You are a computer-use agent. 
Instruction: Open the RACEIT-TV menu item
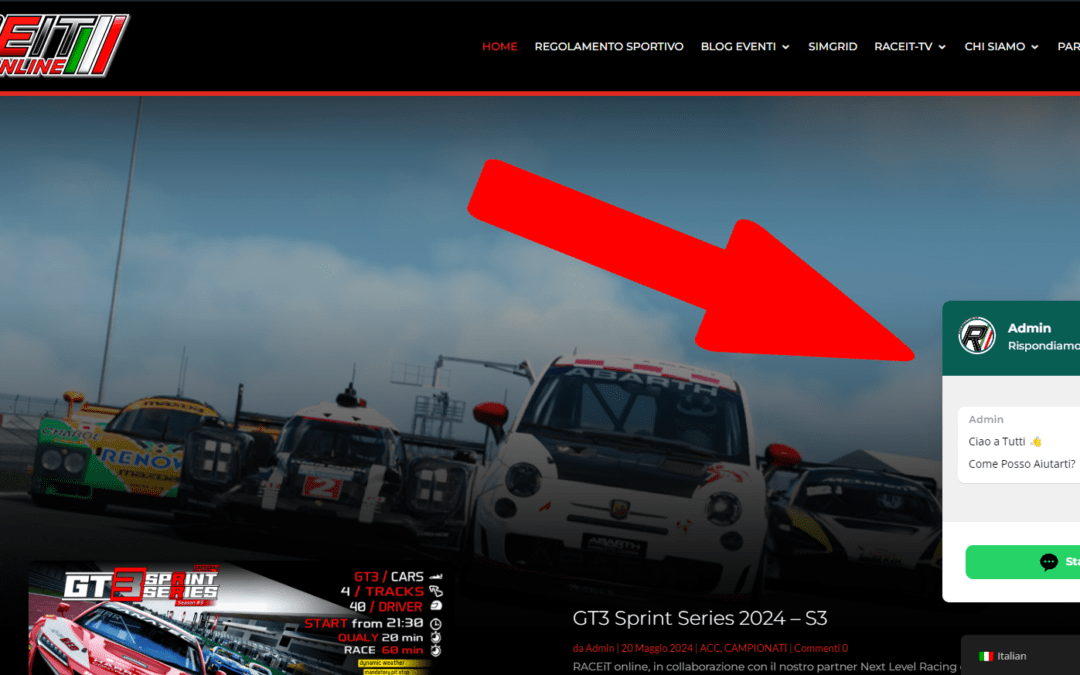903,46
